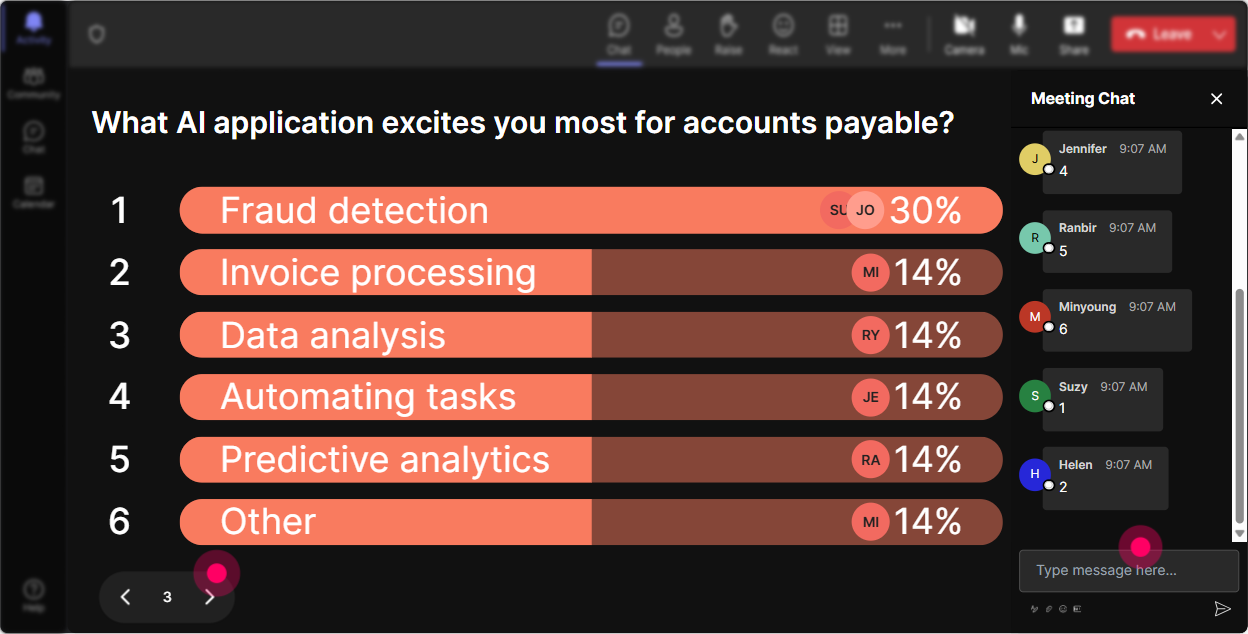Click the JE voter avatar on Automating tasks
Image resolution: width=1248 pixels, height=634 pixels.
coord(871,397)
